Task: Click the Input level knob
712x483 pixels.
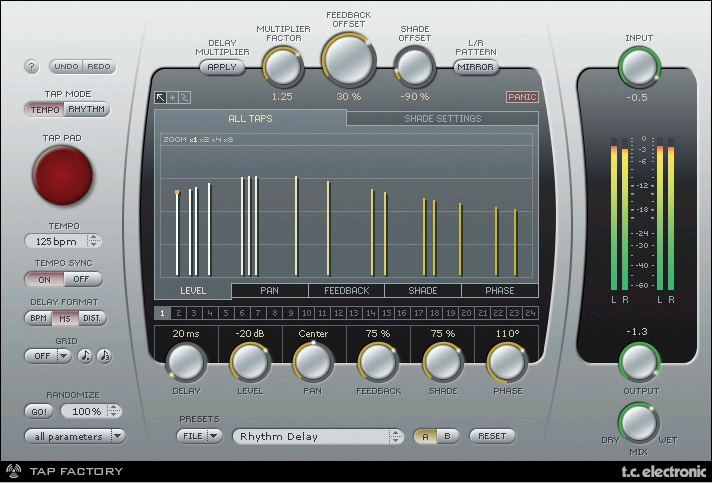Action: point(639,67)
